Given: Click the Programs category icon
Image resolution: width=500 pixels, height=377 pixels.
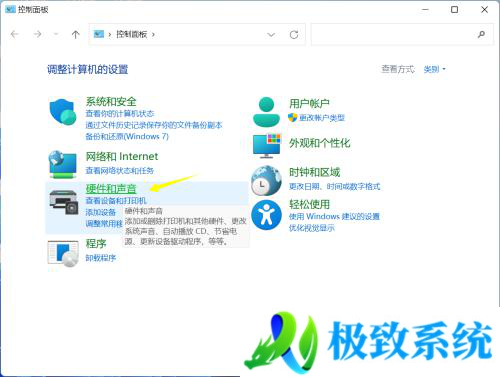Looking at the screenshot, I should click(63, 253).
